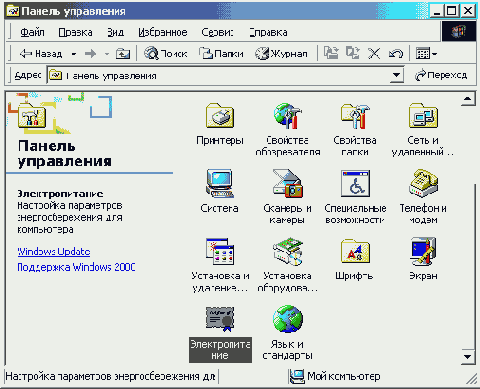The image size is (480, 389).
Task: Open Установка оборудования icon
Action: [288, 251]
